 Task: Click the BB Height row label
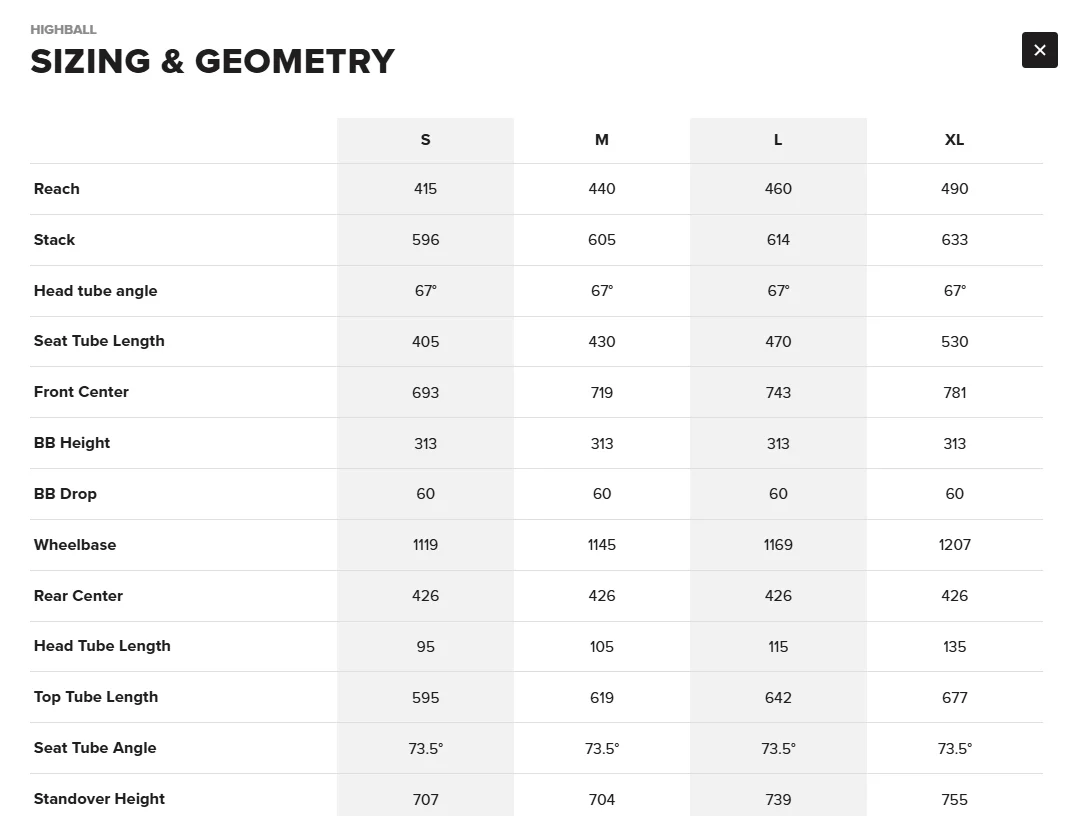pos(72,443)
